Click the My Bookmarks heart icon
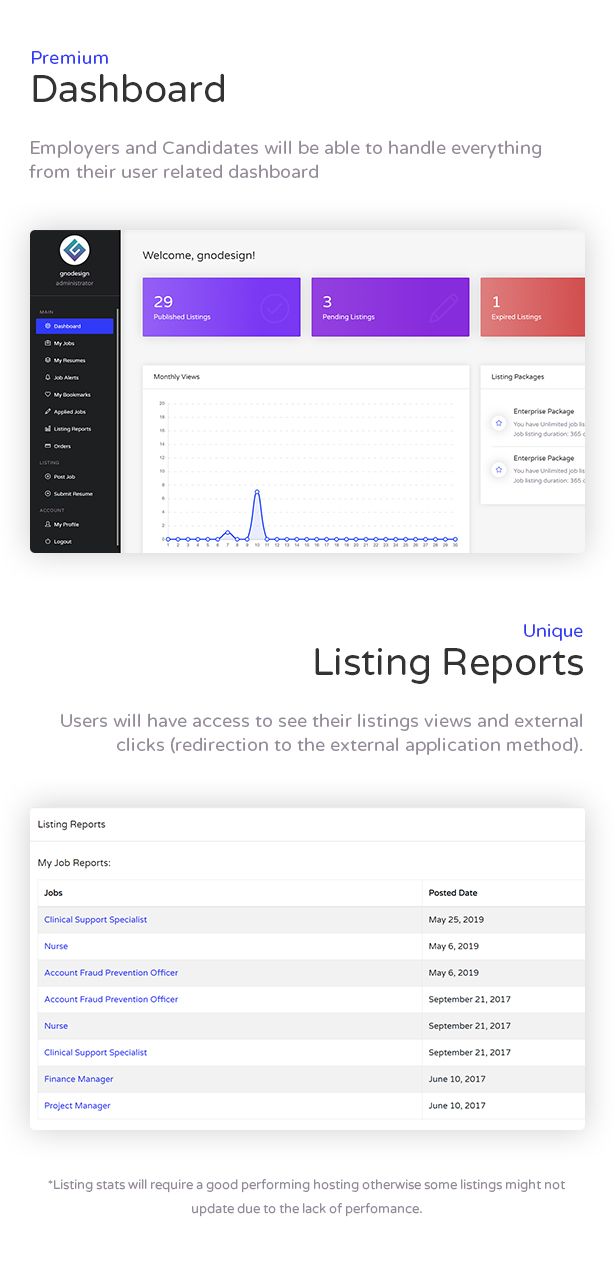The width and height of the screenshot is (615, 1267). [x=47, y=394]
